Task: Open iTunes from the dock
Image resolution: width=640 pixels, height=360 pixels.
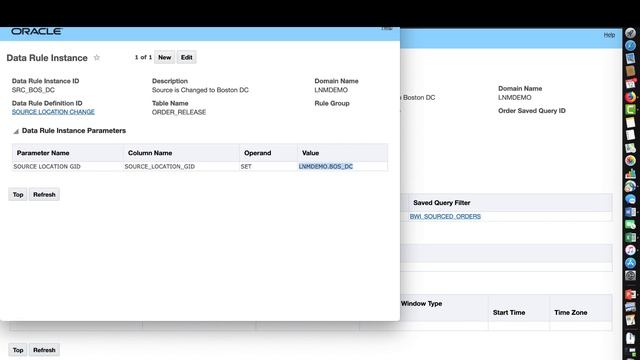Action: 631,250
